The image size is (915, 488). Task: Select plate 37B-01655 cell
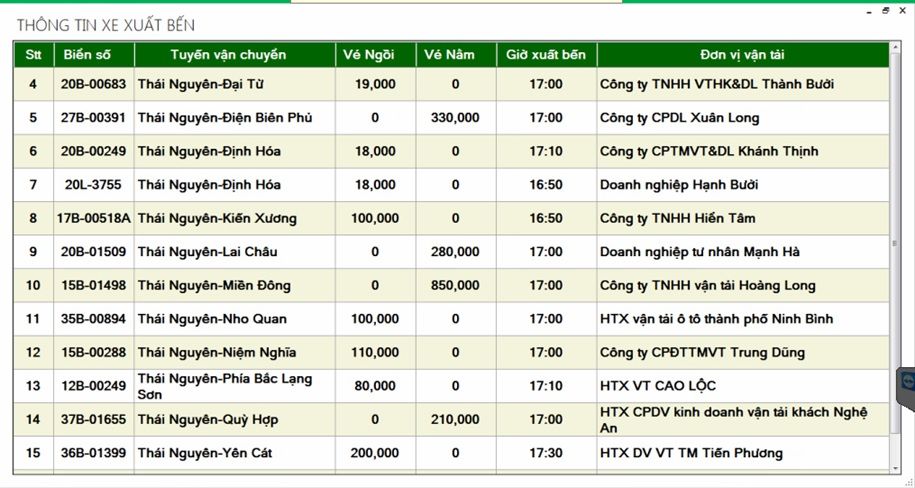93,420
